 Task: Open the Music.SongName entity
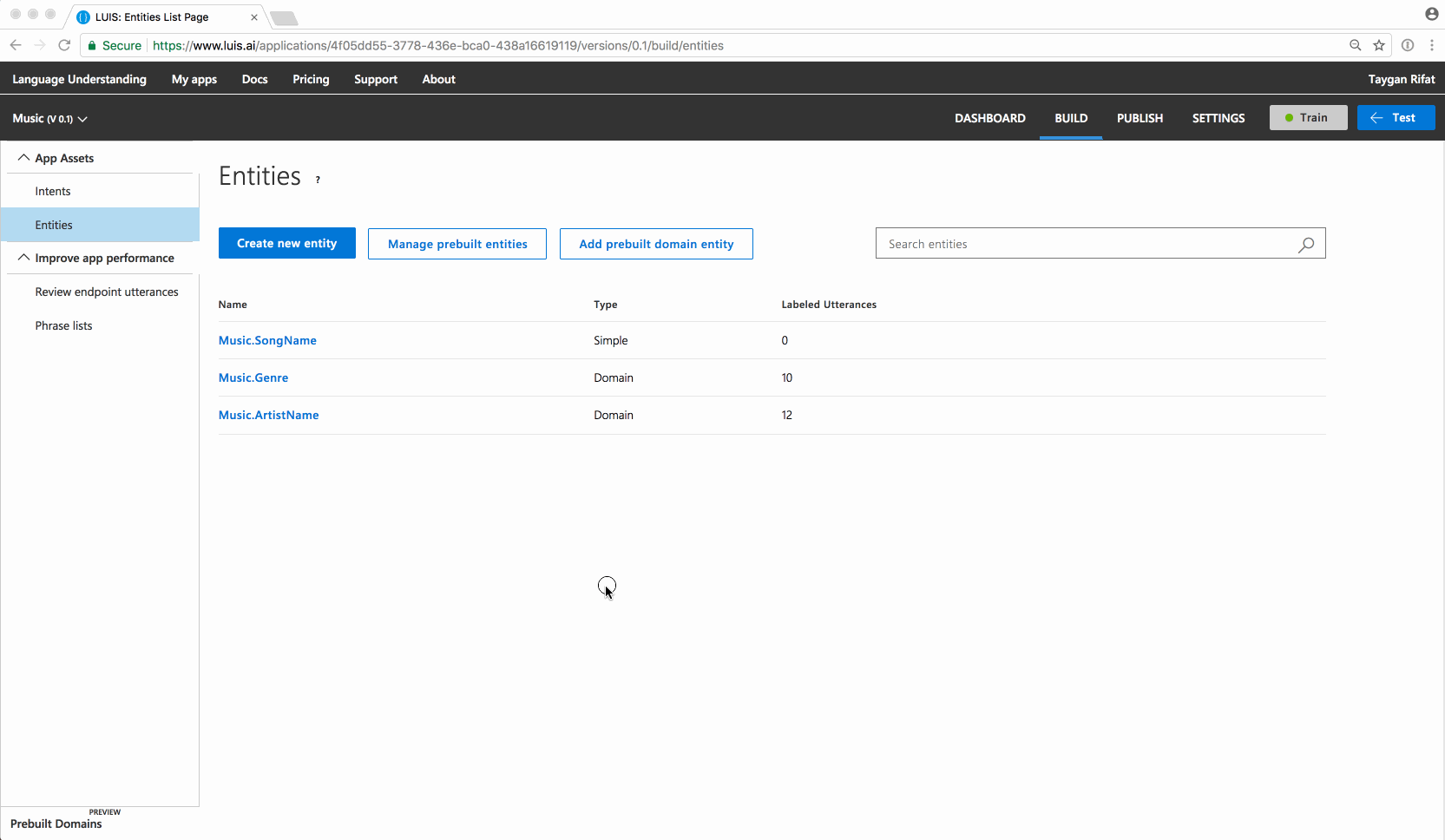pos(267,340)
